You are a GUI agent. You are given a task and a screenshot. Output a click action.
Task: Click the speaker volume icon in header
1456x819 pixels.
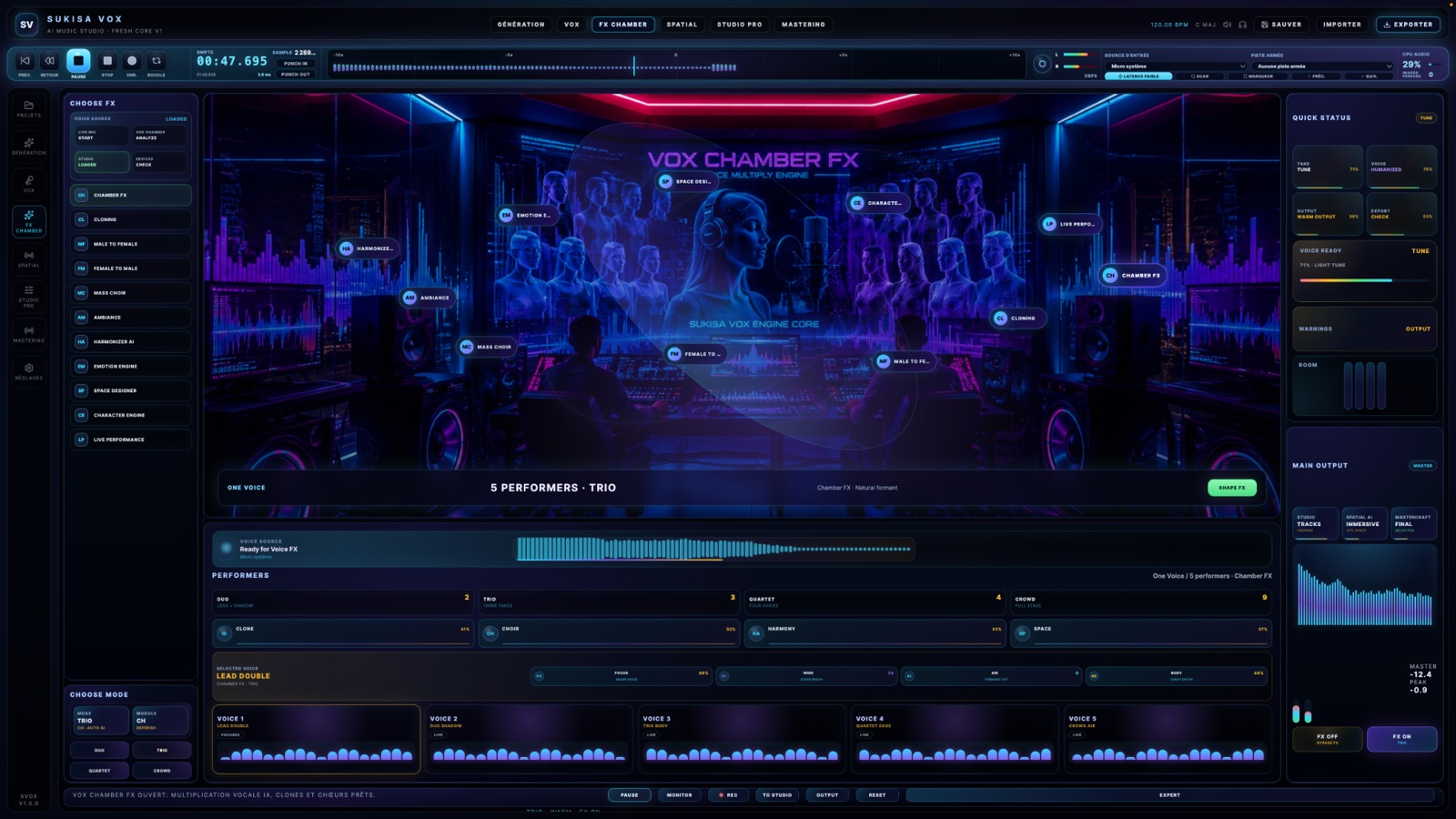tap(1227, 25)
